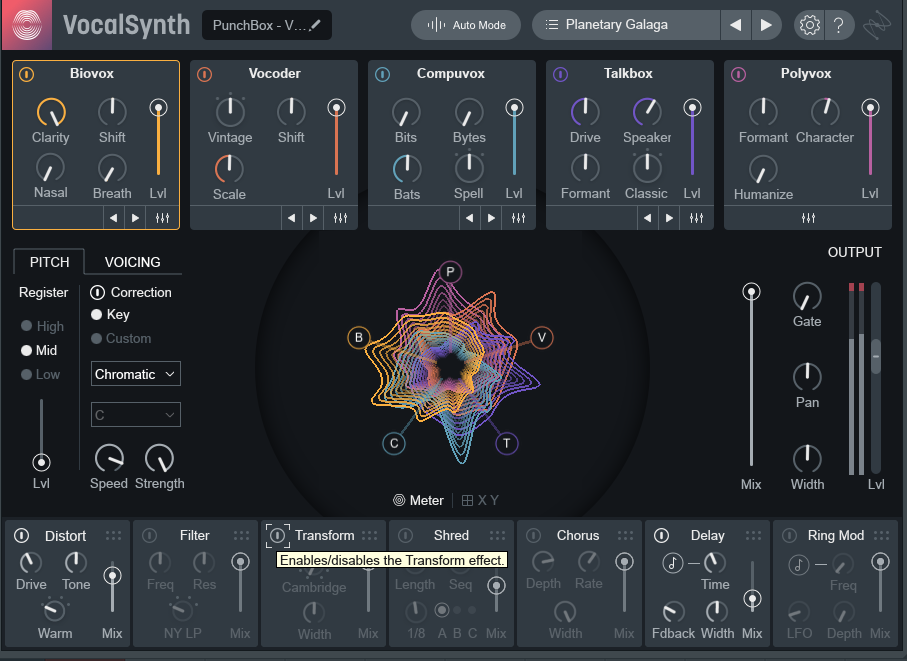The width and height of the screenshot is (907, 661).
Task: Disable the Distort effect power button
Action: [21, 536]
